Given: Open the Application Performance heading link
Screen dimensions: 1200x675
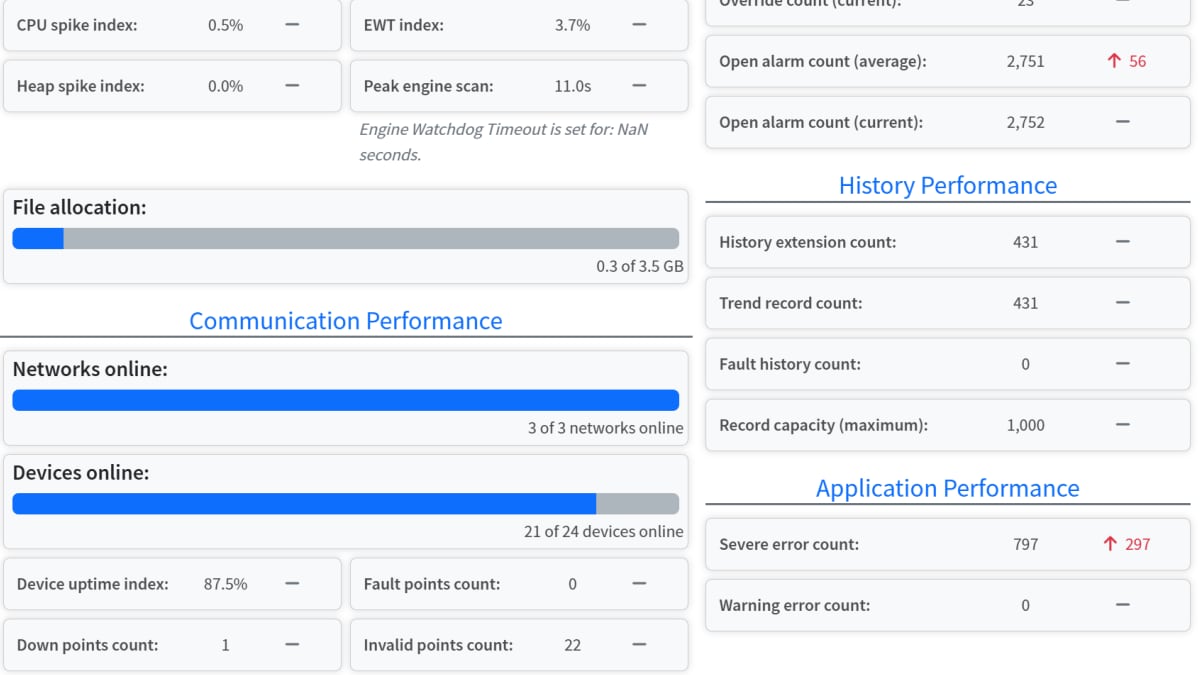Looking at the screenshot, I should coord(947,488).
